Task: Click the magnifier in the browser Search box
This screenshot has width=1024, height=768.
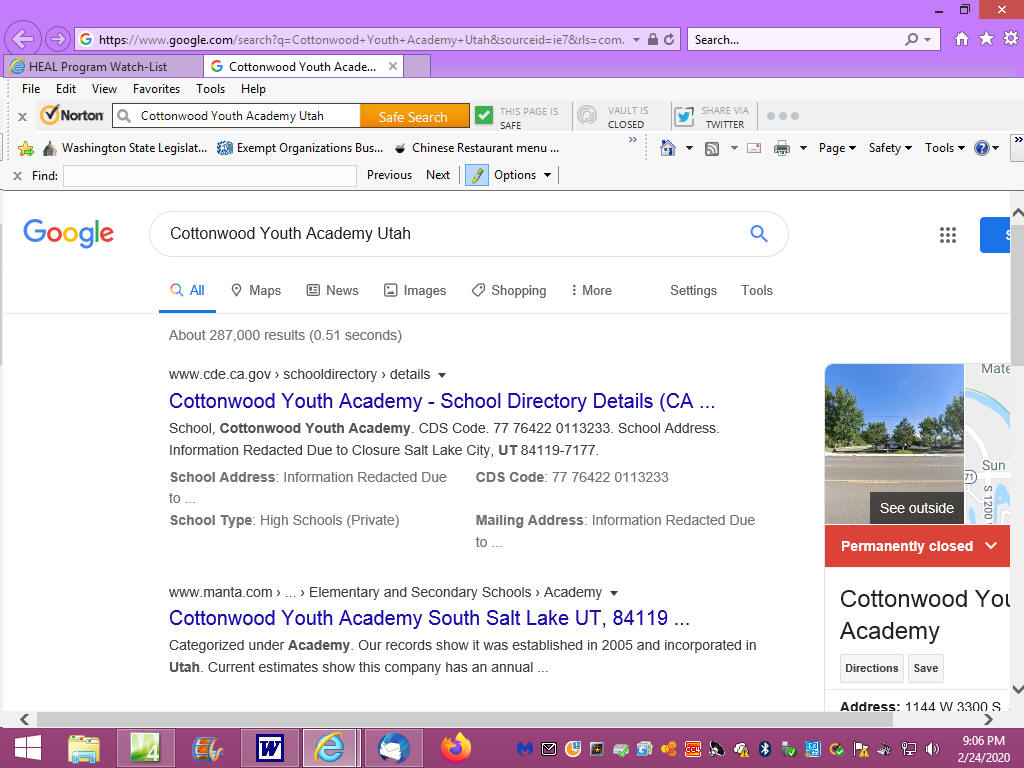Action: click(912, 39)
